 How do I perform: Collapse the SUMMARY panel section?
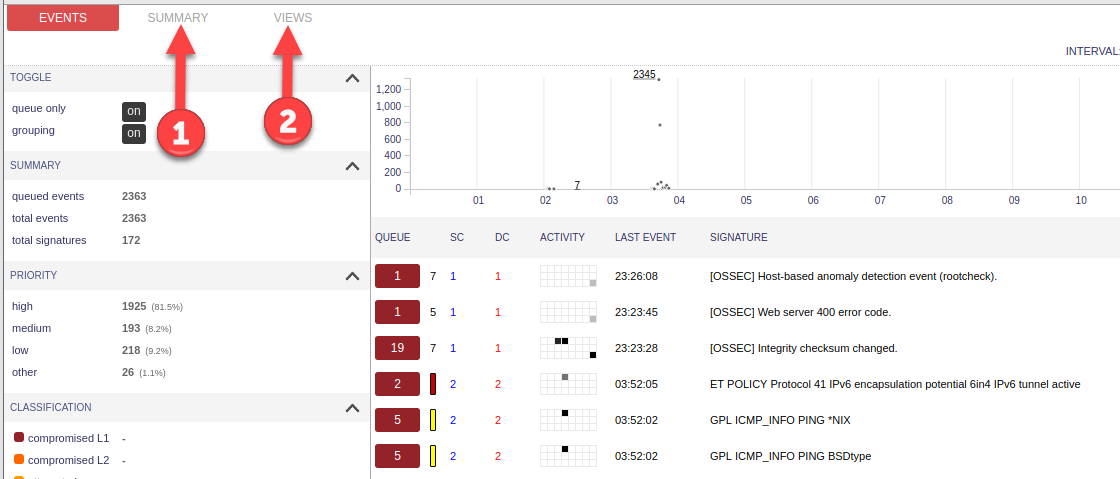coord(352,166)
